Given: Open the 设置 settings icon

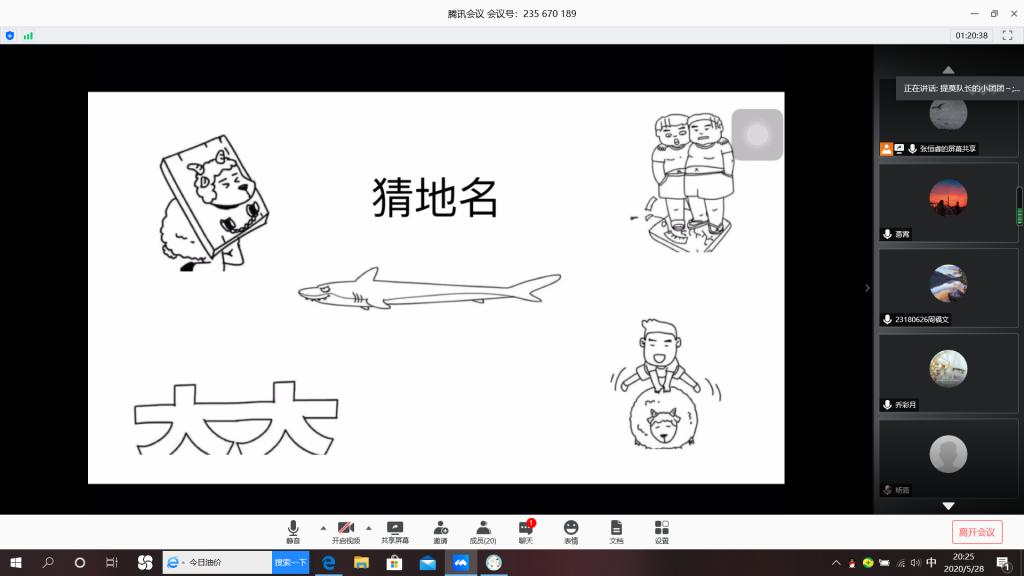Looking at the screenshot, I should [662, 531].
